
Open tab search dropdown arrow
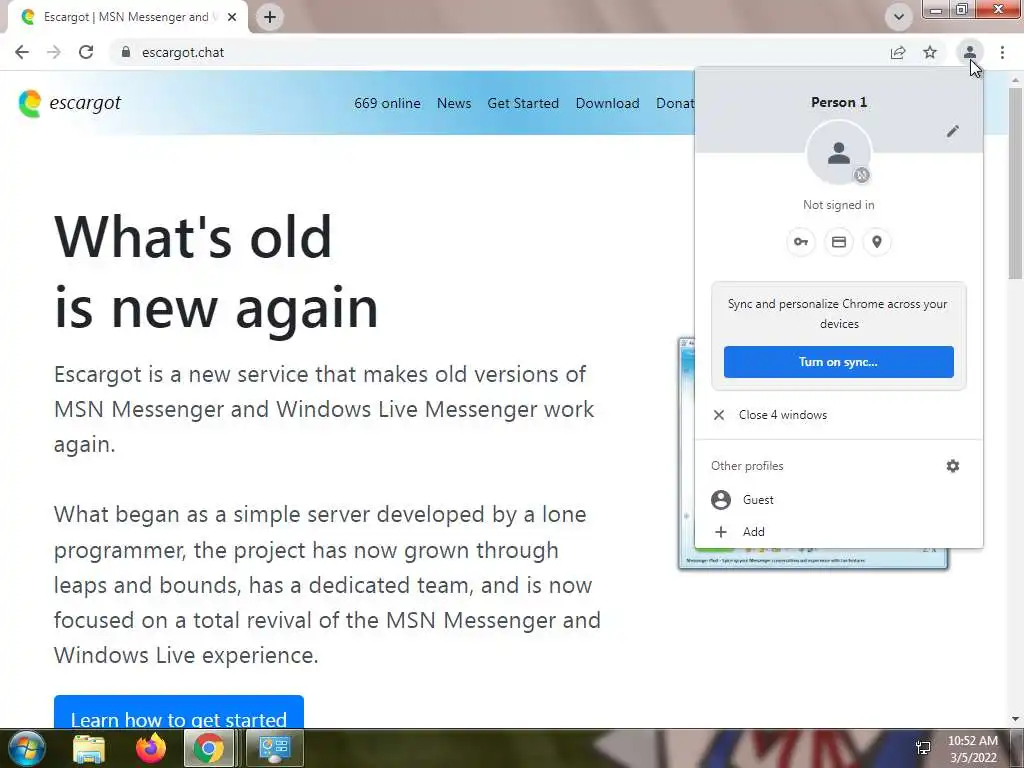point(899,17)
